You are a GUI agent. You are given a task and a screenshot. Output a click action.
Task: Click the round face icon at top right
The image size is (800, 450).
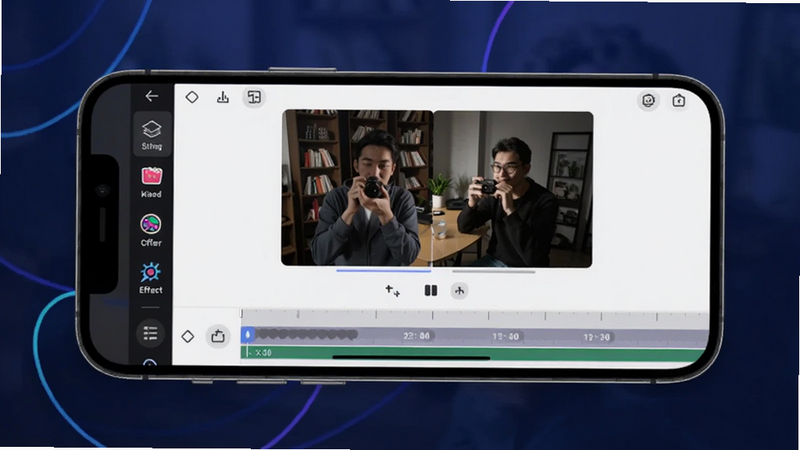[x=648, y=101]
